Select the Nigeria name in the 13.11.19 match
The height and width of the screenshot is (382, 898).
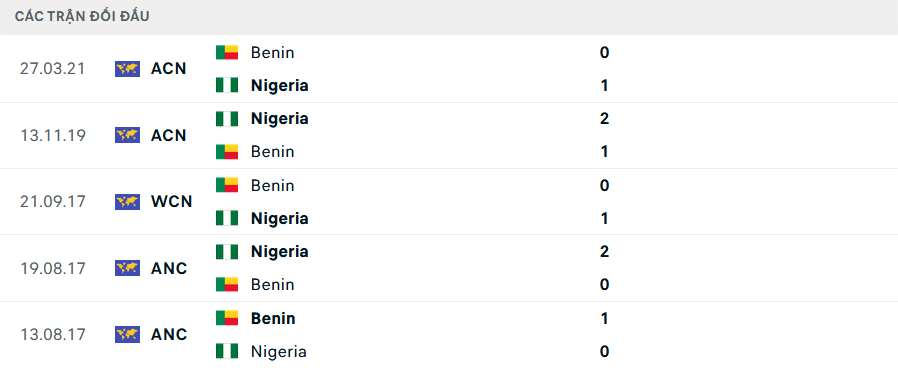[279, 119]
